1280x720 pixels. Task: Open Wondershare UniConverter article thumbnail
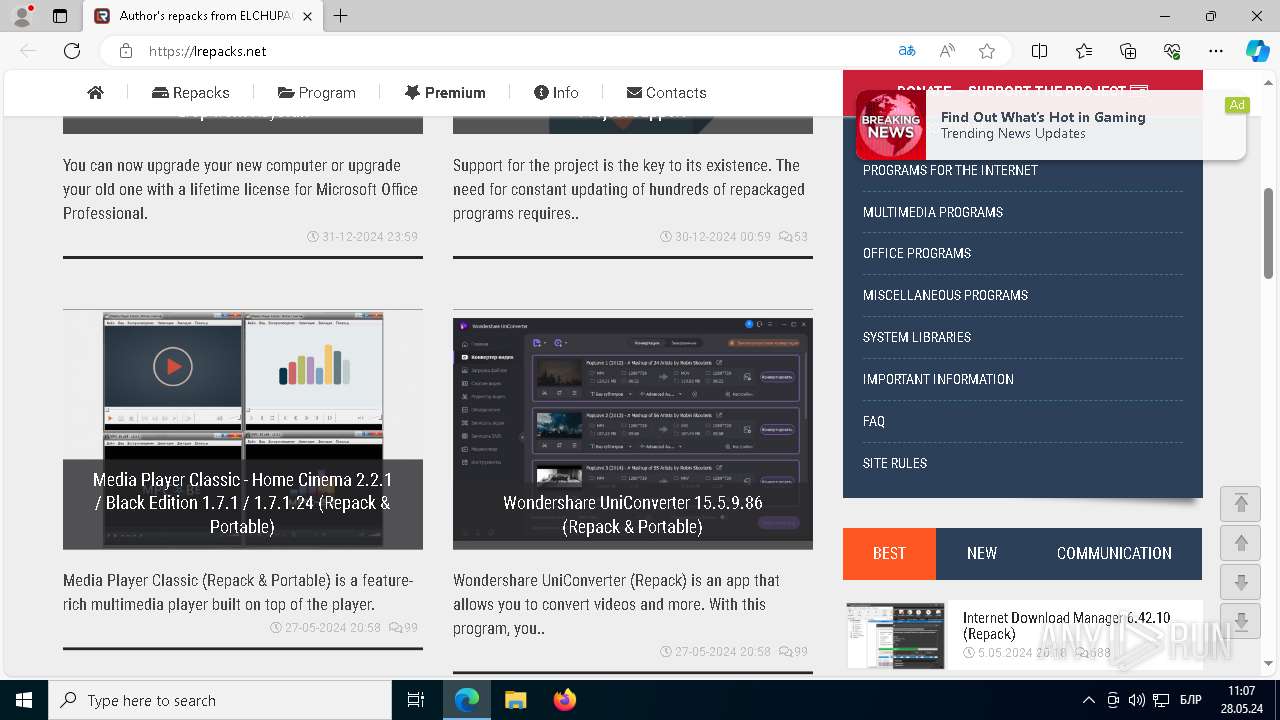click(x=633, y=429)
